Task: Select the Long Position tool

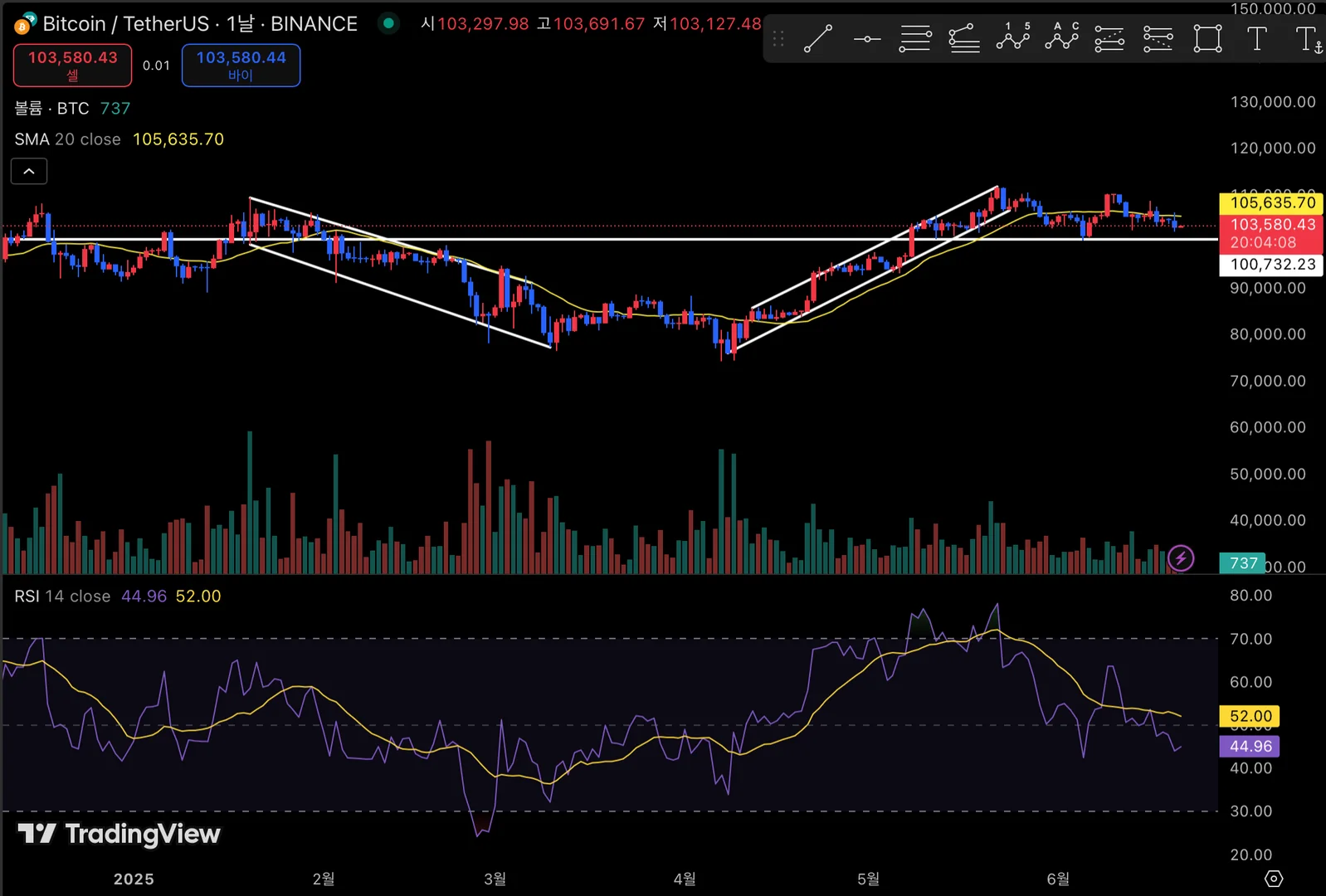Action: pos(1110,38)
